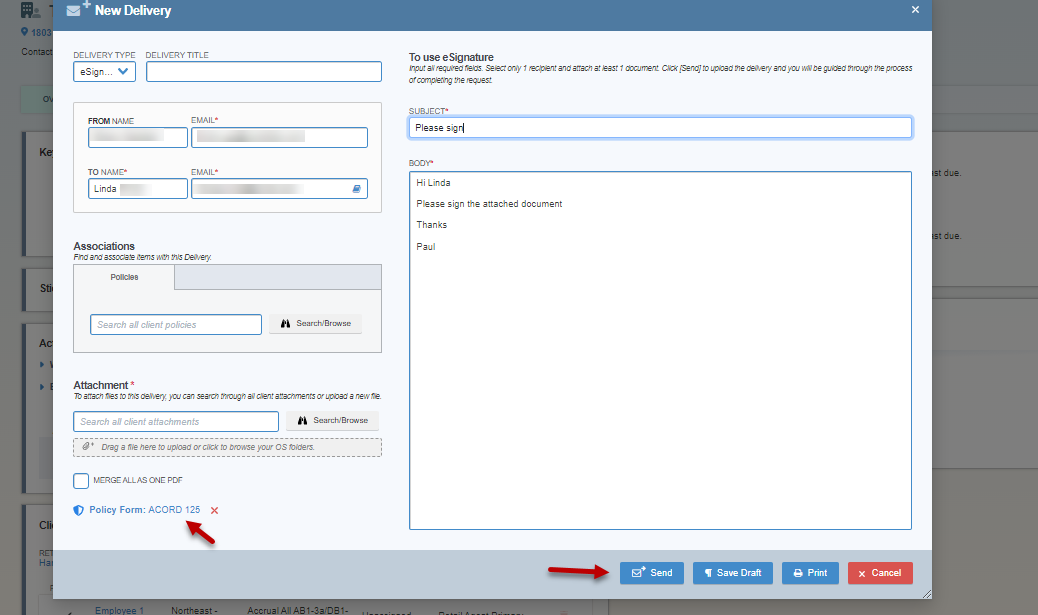Enable the MERGE ALL AS ONE PDF checkbox
1038x615 pixels.
pos(81,480)
